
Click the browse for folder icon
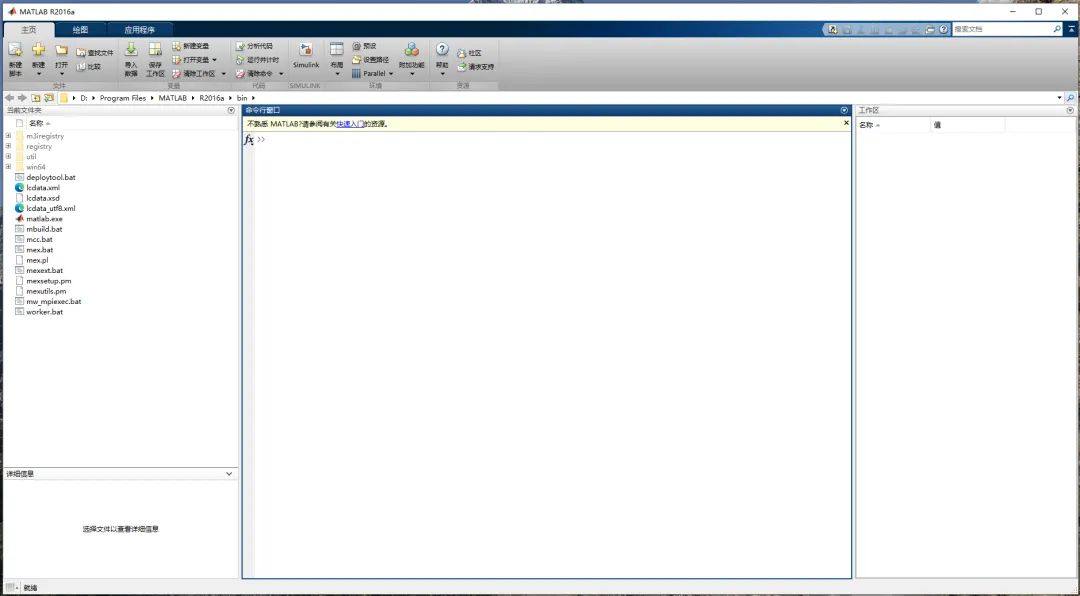[x=49, y=98]
